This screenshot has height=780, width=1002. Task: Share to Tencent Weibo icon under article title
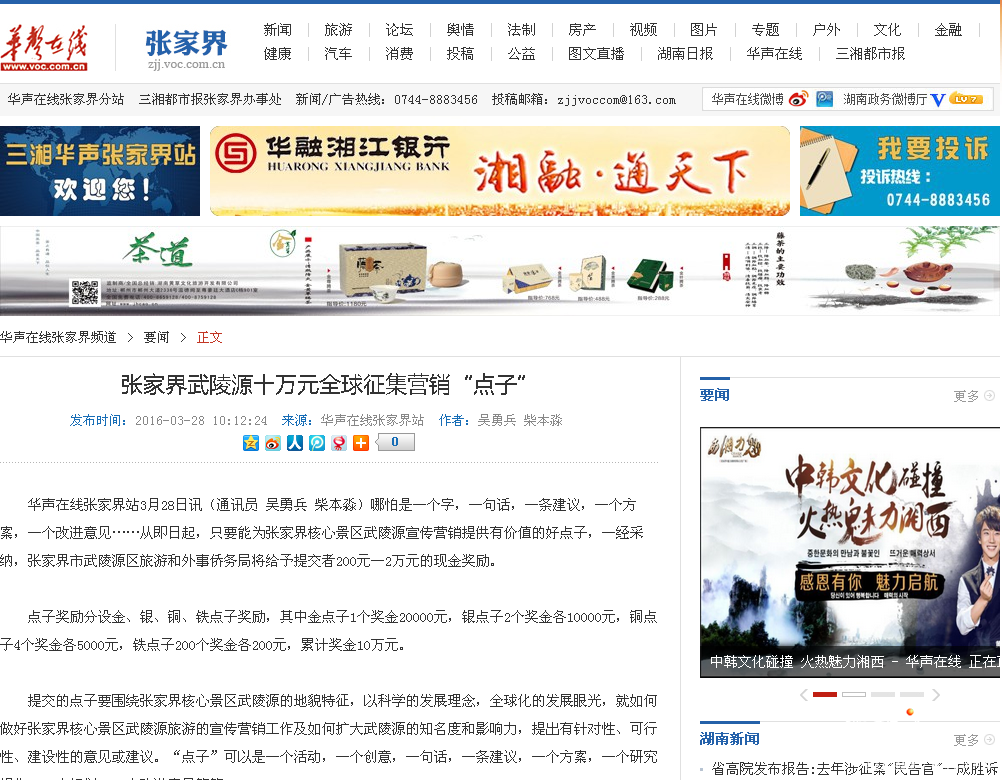[317, 443]
